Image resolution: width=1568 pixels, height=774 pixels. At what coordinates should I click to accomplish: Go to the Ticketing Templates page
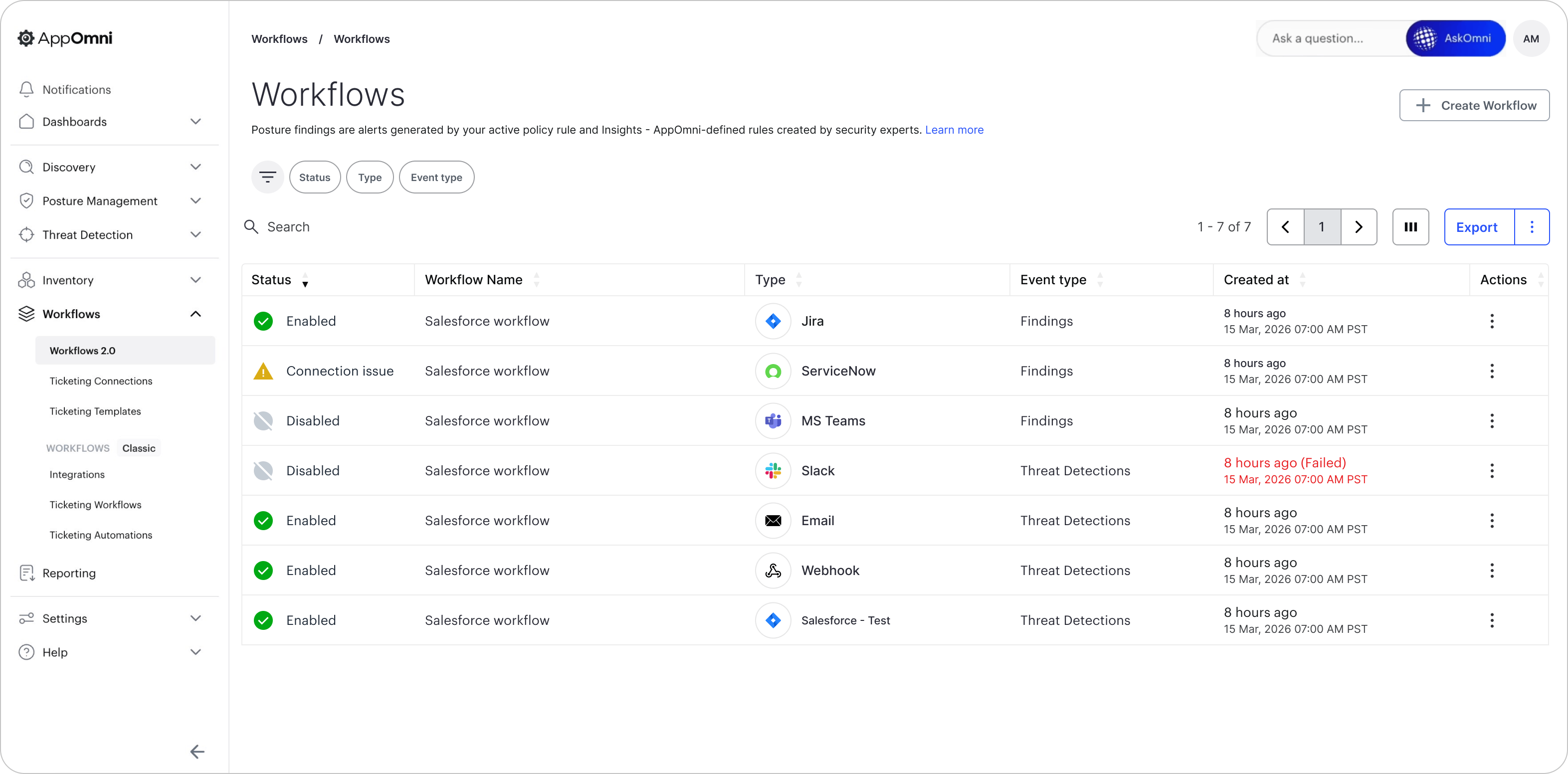95,411
